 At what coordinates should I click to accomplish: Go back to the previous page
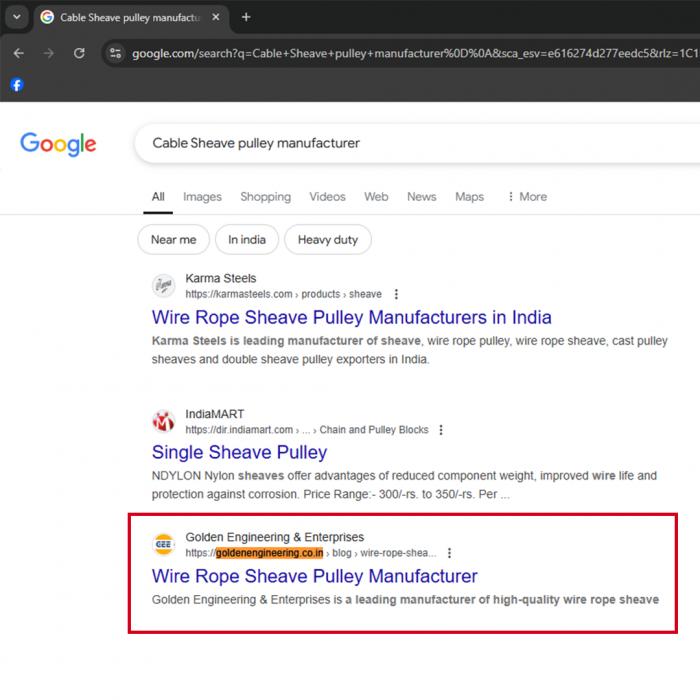point(19,54)
